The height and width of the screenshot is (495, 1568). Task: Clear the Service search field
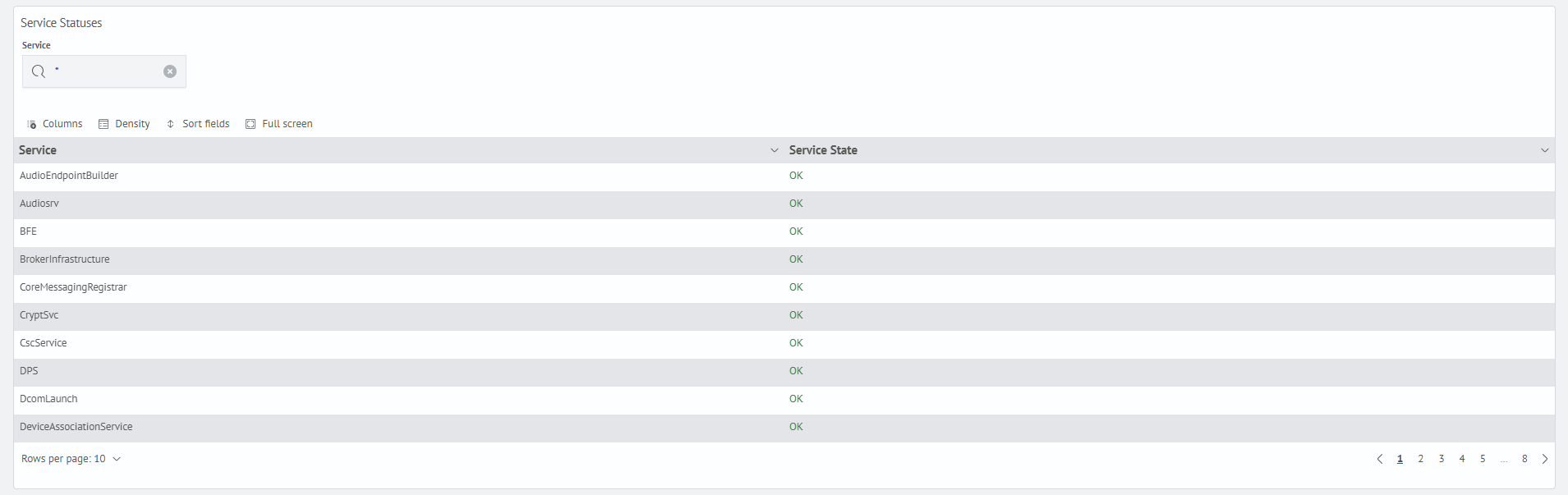coord(169,71)
